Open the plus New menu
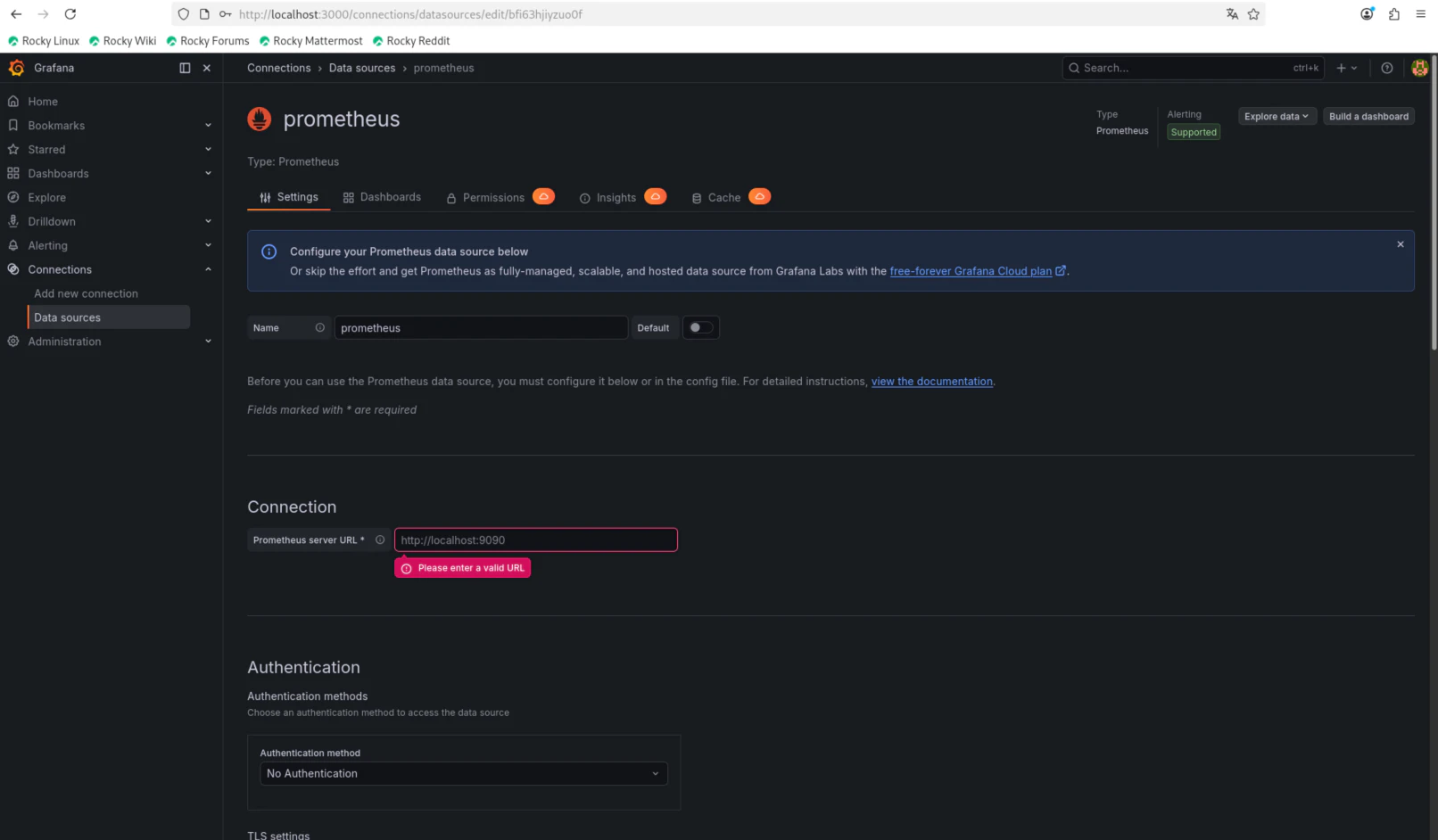This screenshot has height=840, width=1438. point(1346,68)
